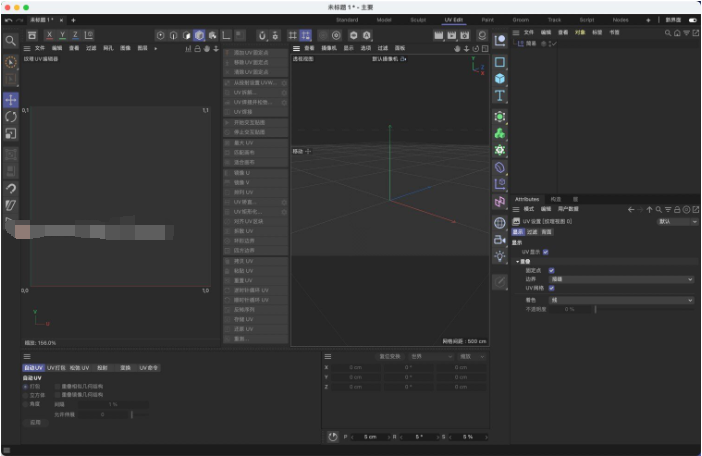This screenshot has height=456, width=702.
Task: Toggle the UV网格 checkbox
Action: pyautogui.click(x=552, y=288)
